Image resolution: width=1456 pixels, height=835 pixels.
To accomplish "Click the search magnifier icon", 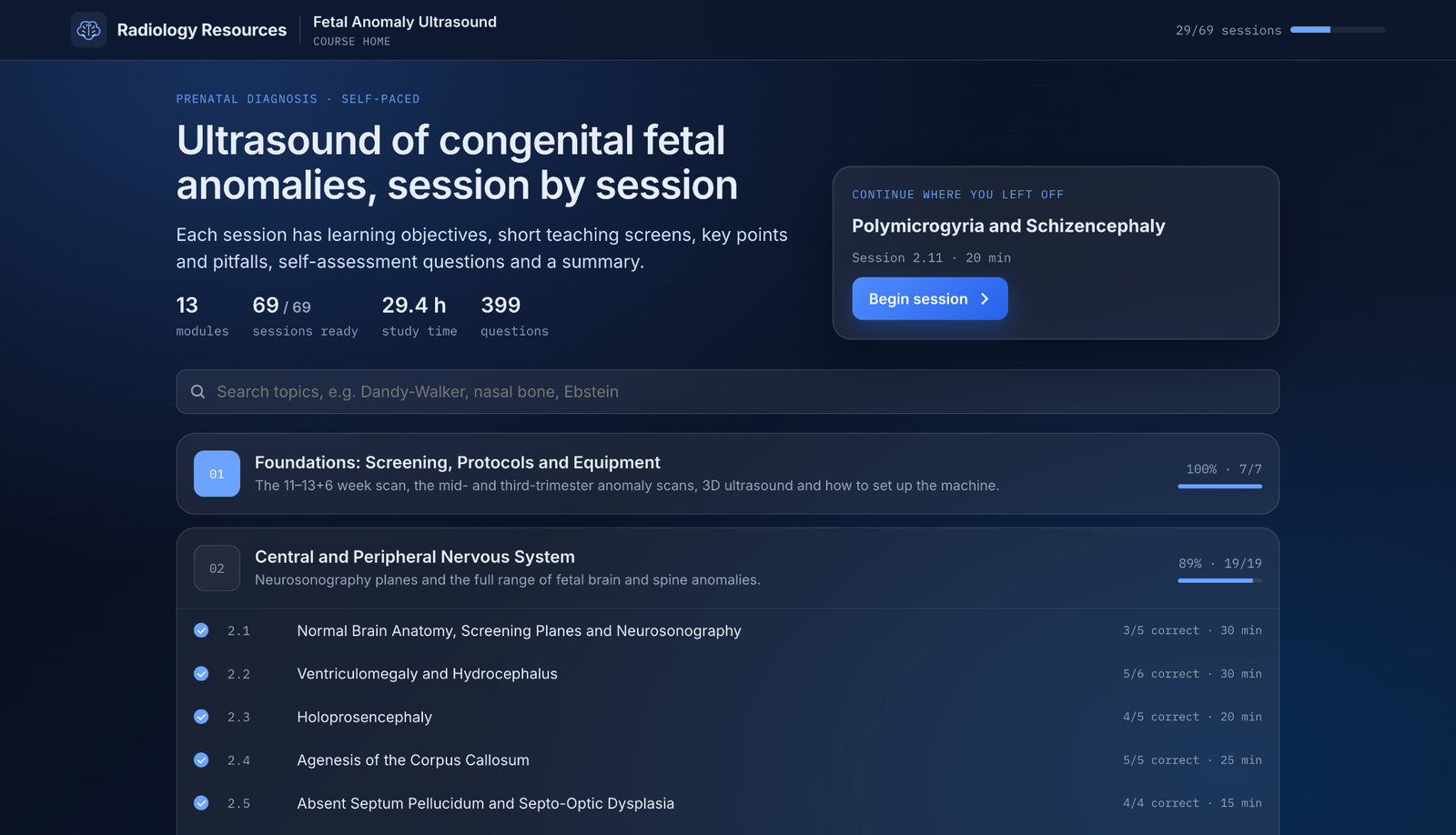I will [197, 392].
